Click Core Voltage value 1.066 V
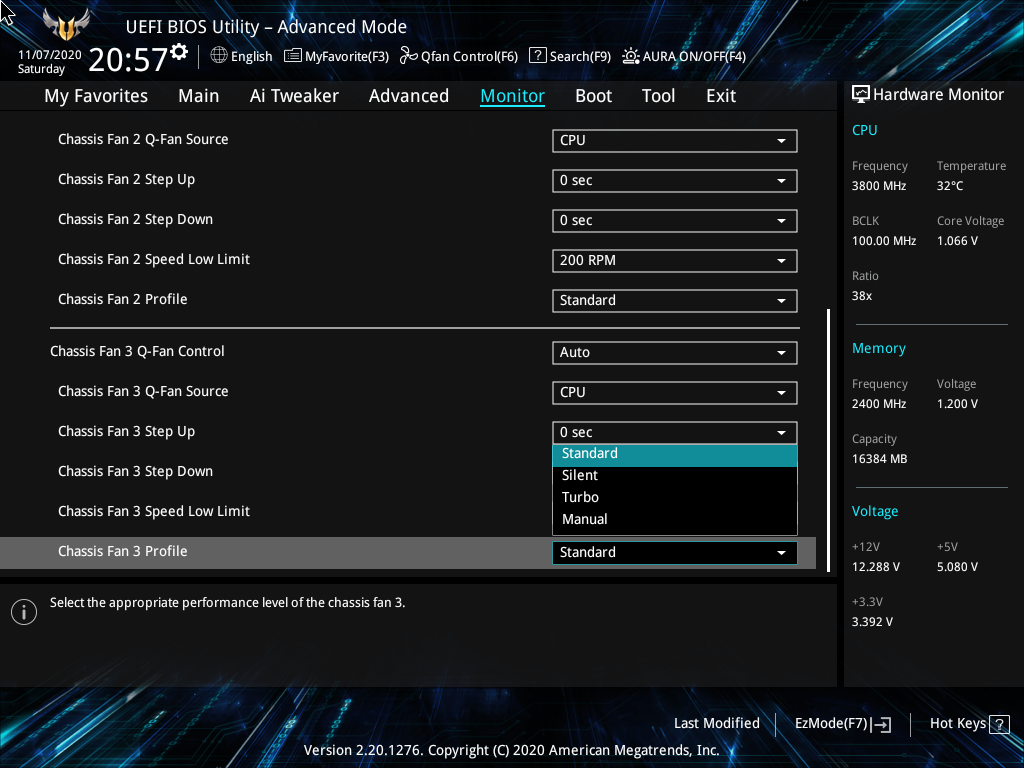This screenshot has width=1024, height=768. click(957, 241)
